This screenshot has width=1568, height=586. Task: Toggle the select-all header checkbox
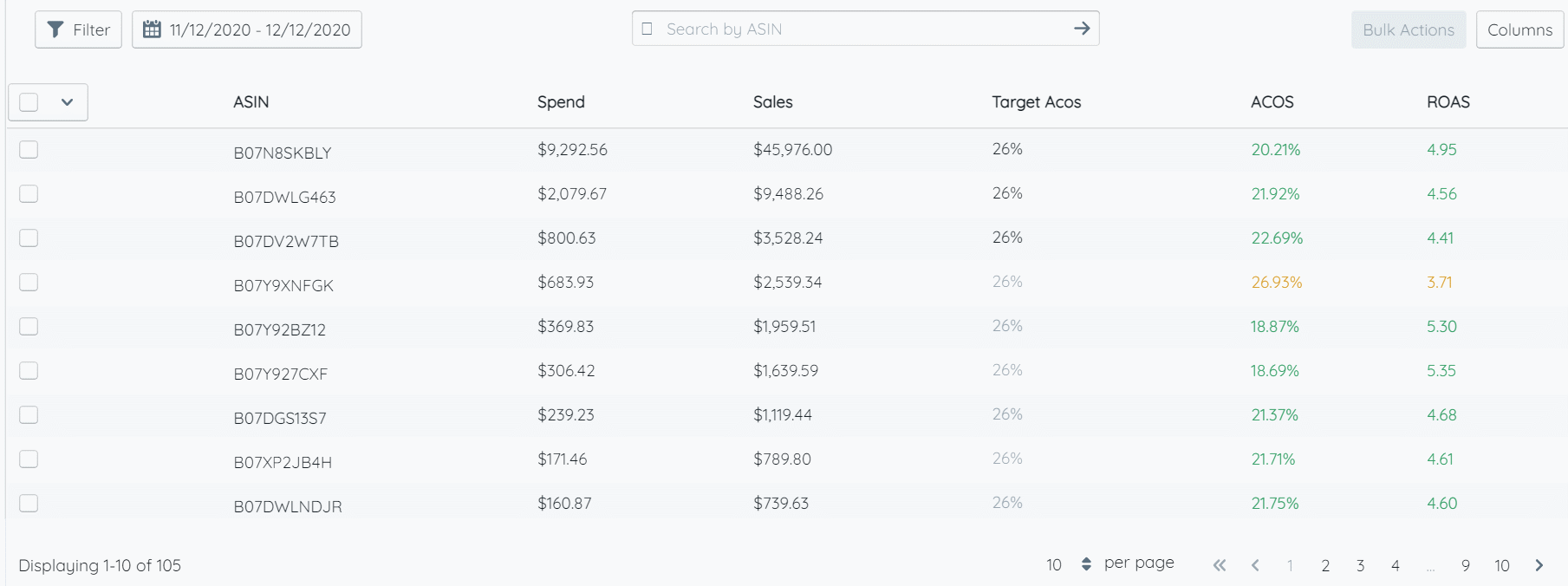29,102
